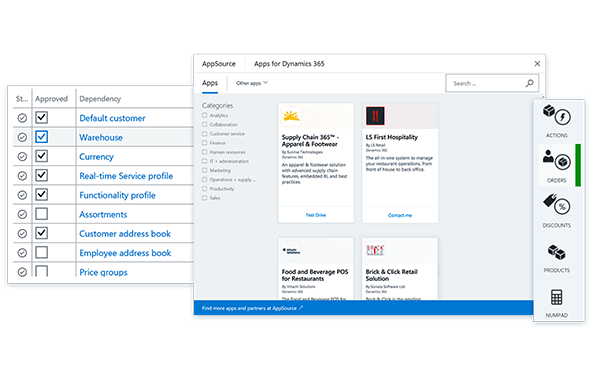Click status icon in Assortments row

click(x=22, y=214)
